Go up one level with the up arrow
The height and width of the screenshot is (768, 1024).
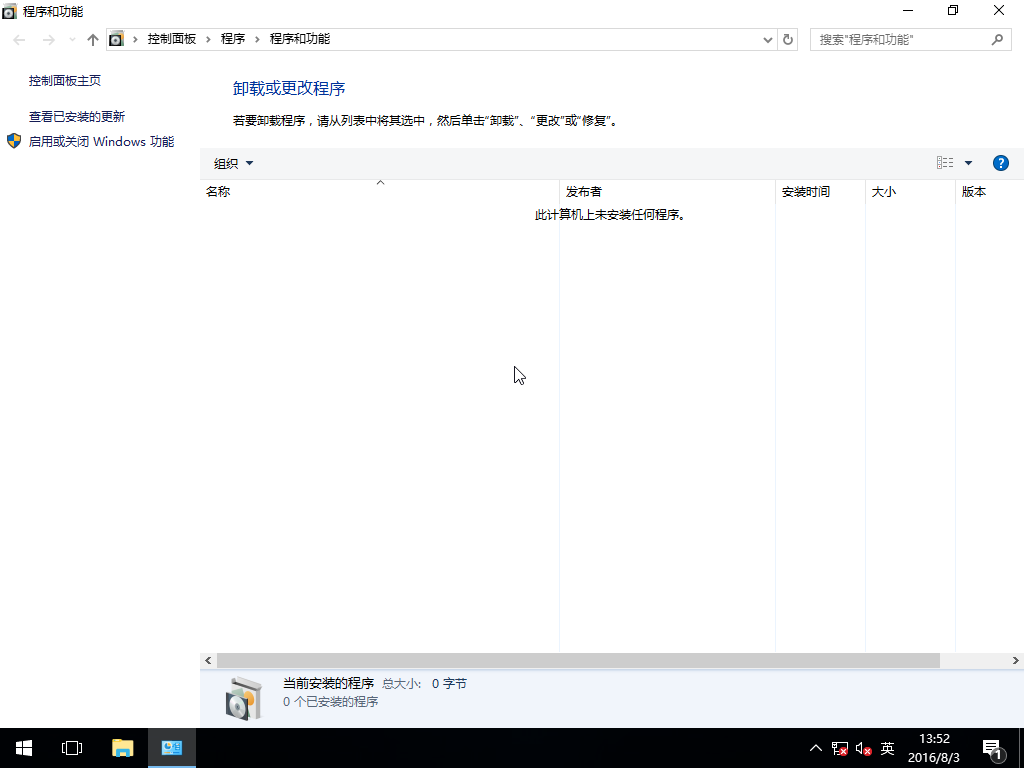click(93, 39)
